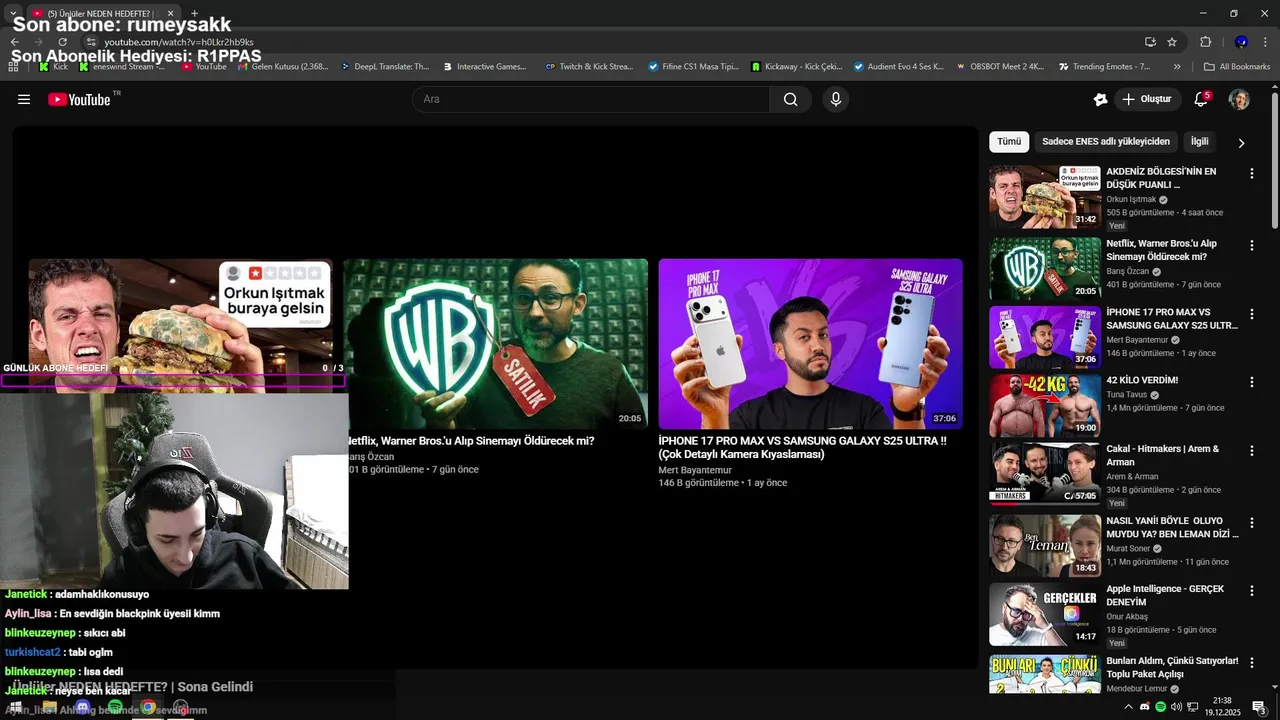The image size is (1280, 720).
Task: Click the magnifier search button
Action: 790,99
